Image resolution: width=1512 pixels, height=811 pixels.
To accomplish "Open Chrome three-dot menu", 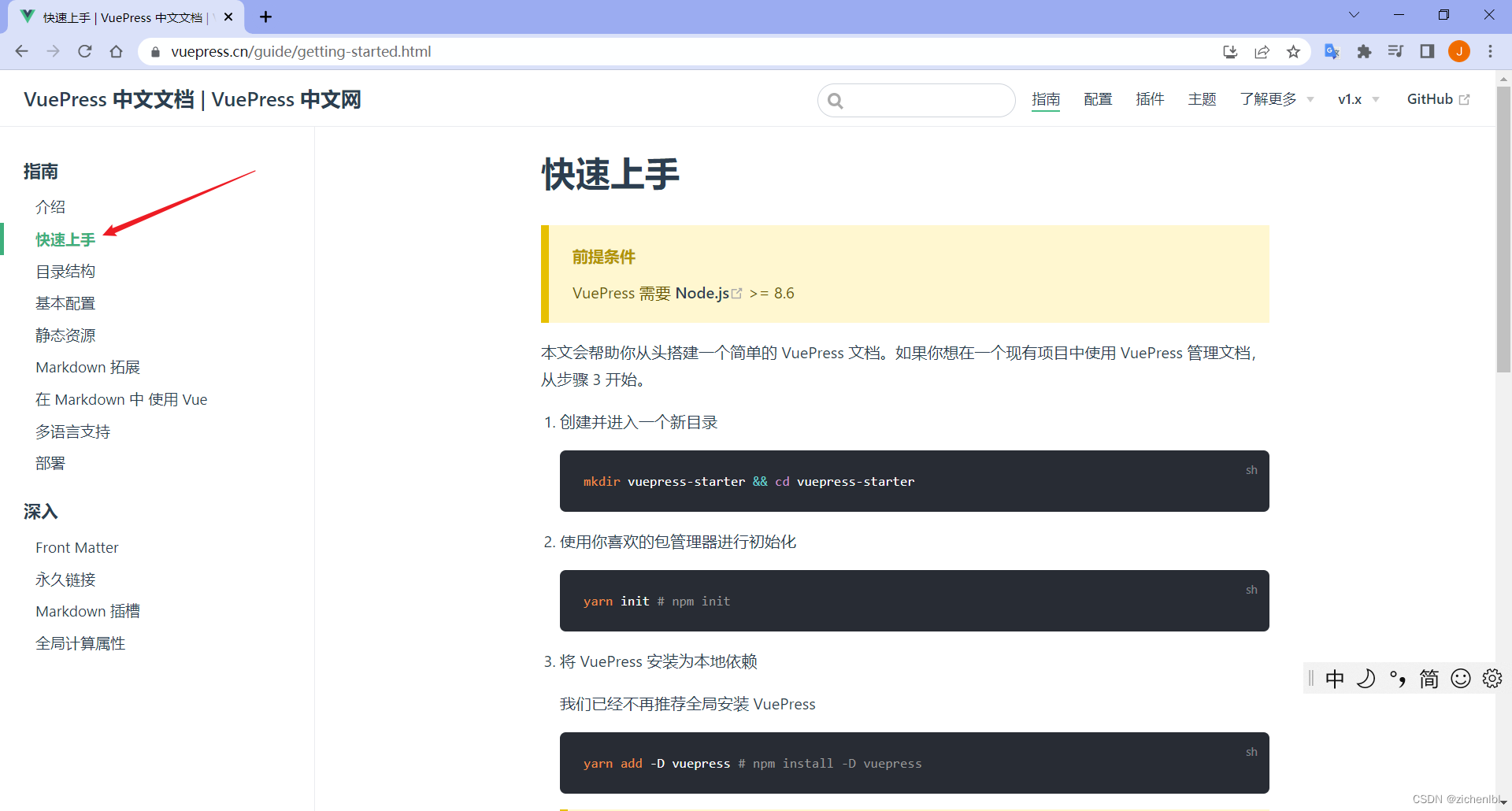I will (x=1490, y=51).
